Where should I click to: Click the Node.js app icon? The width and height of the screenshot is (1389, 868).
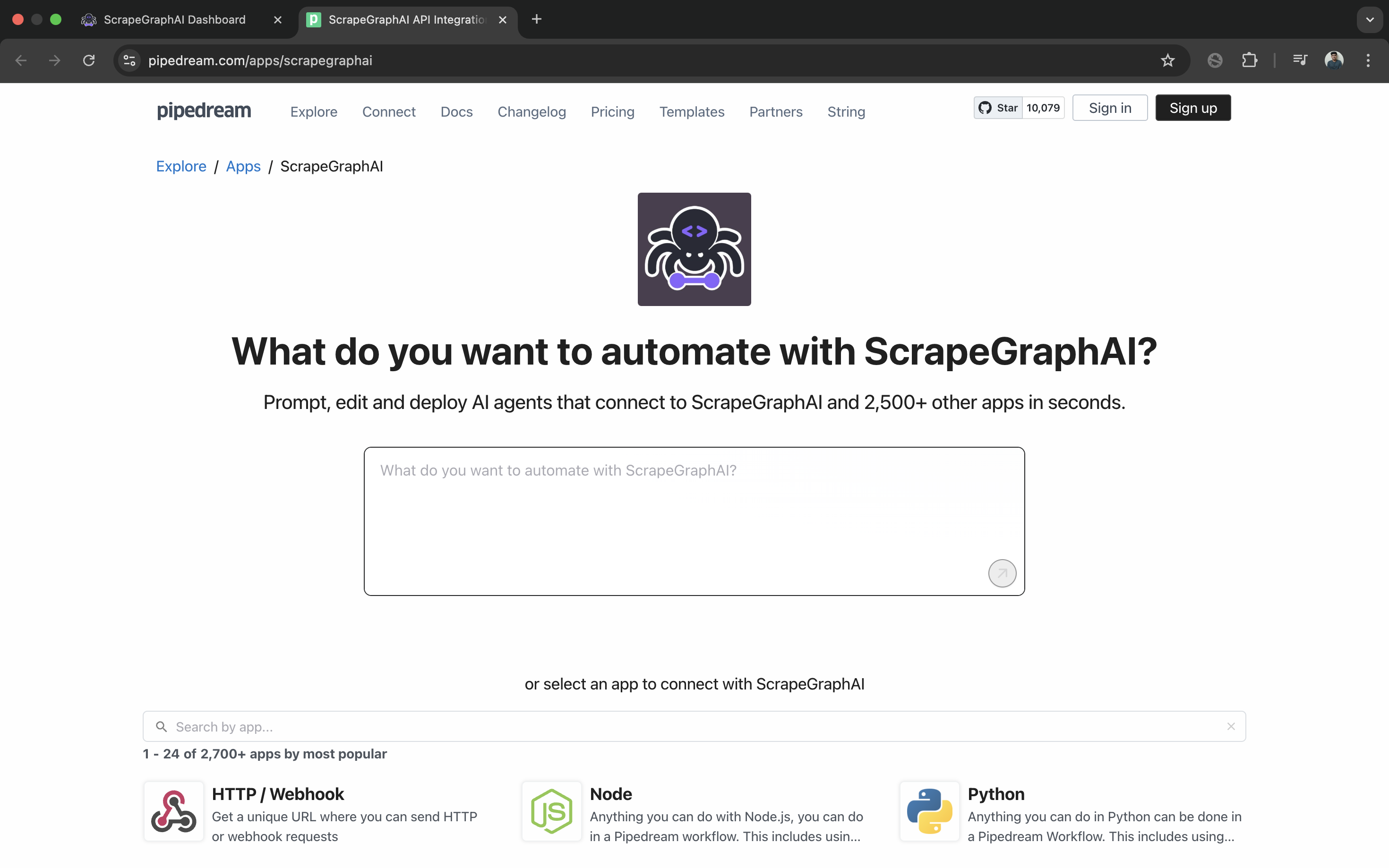tap(551, 811)
